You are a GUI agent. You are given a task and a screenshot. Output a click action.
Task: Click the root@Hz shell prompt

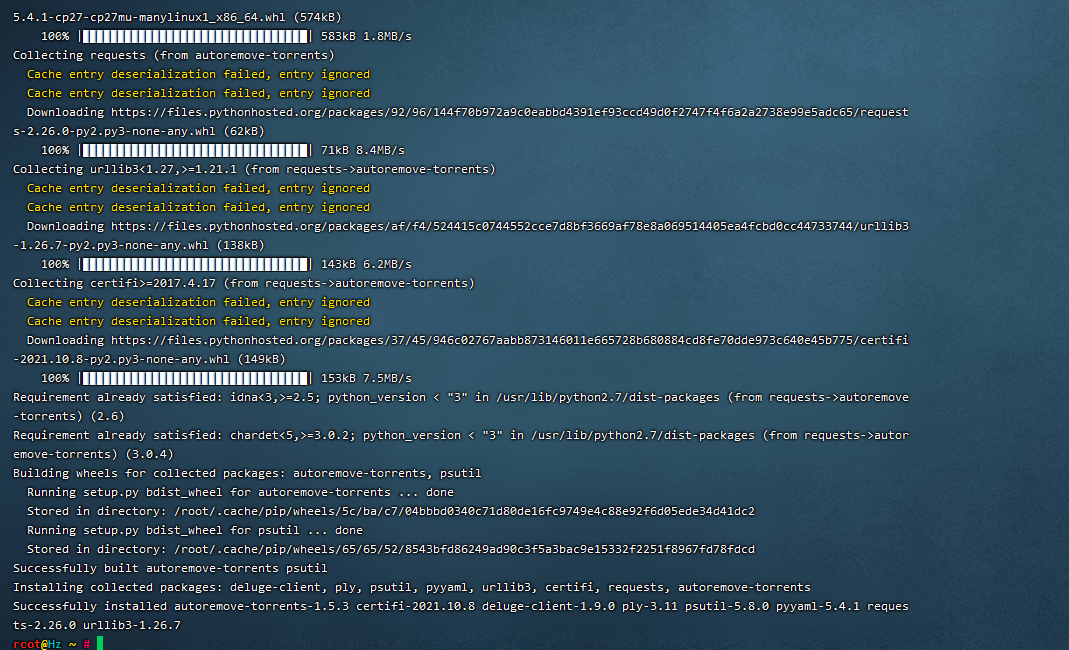pos(52,644)
